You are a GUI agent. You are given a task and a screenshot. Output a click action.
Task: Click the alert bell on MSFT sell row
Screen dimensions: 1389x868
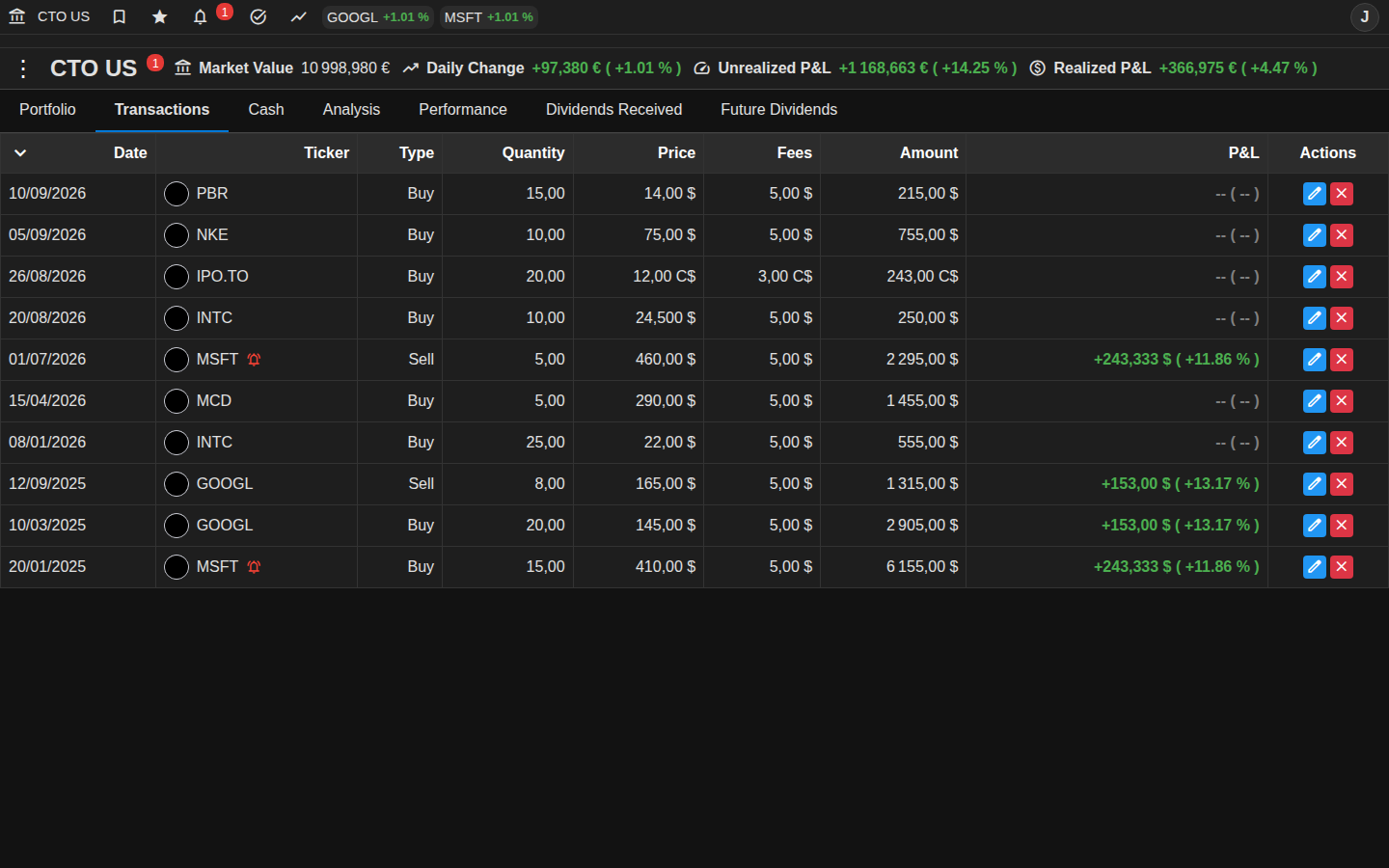click(254, 360)
